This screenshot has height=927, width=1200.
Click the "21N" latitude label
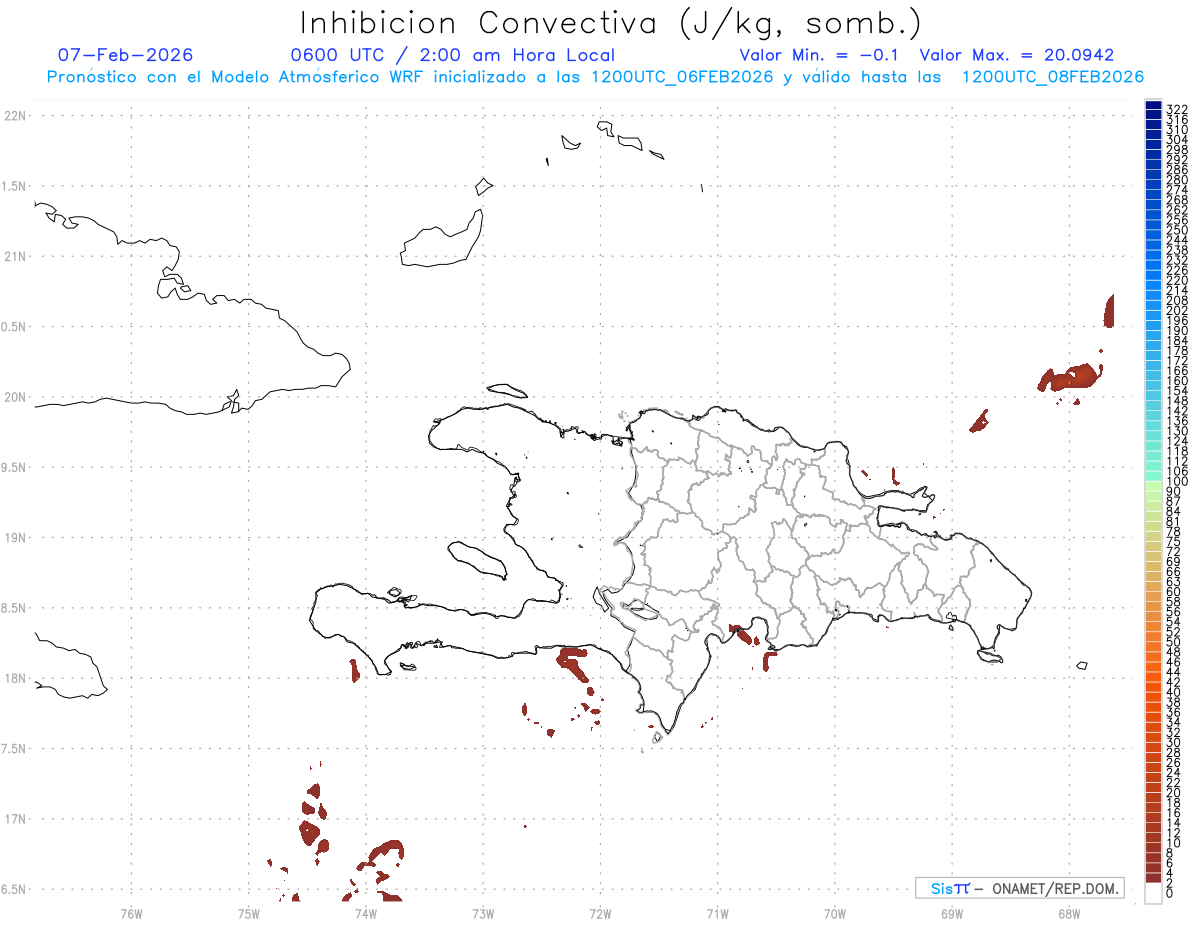tap(16, 257)
